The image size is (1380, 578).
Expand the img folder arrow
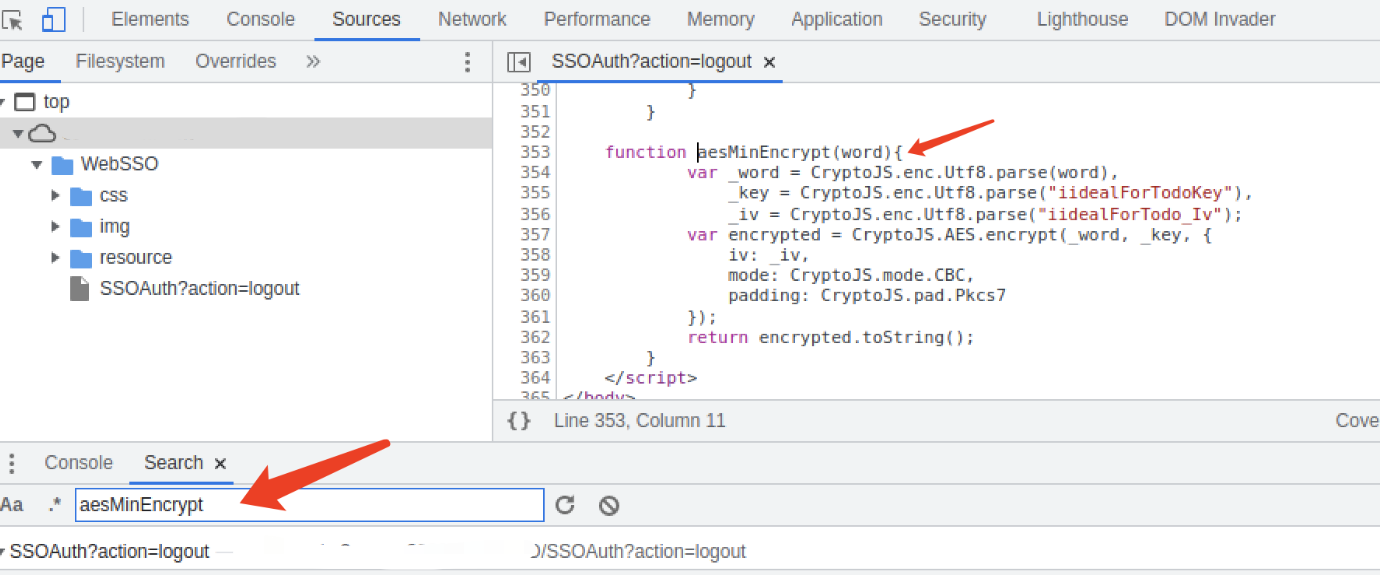pos(56,226)
